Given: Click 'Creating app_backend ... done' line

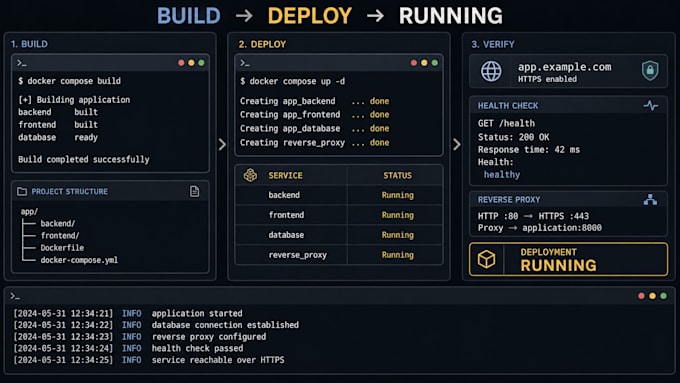Looking at the screenshot, I should tap(314, 101).
